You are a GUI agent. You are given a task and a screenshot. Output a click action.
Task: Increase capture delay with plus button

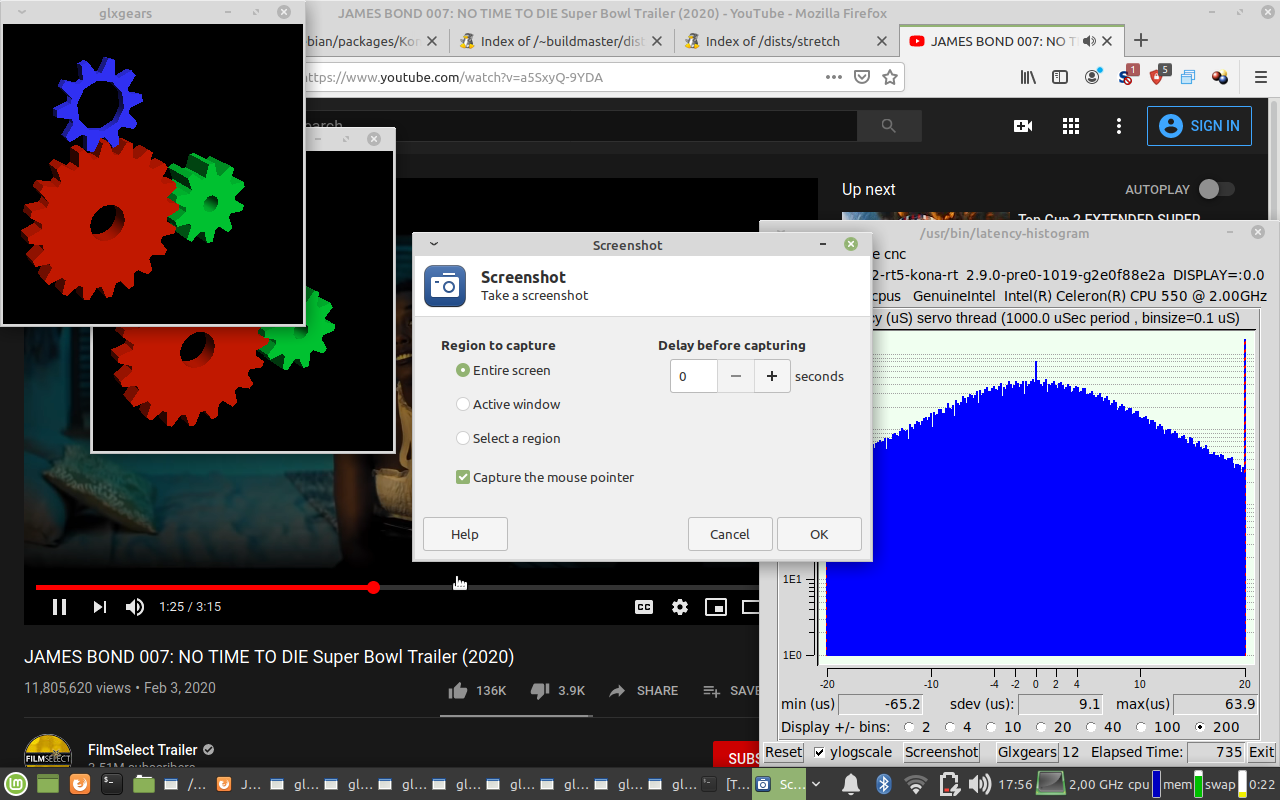point(772,376)
